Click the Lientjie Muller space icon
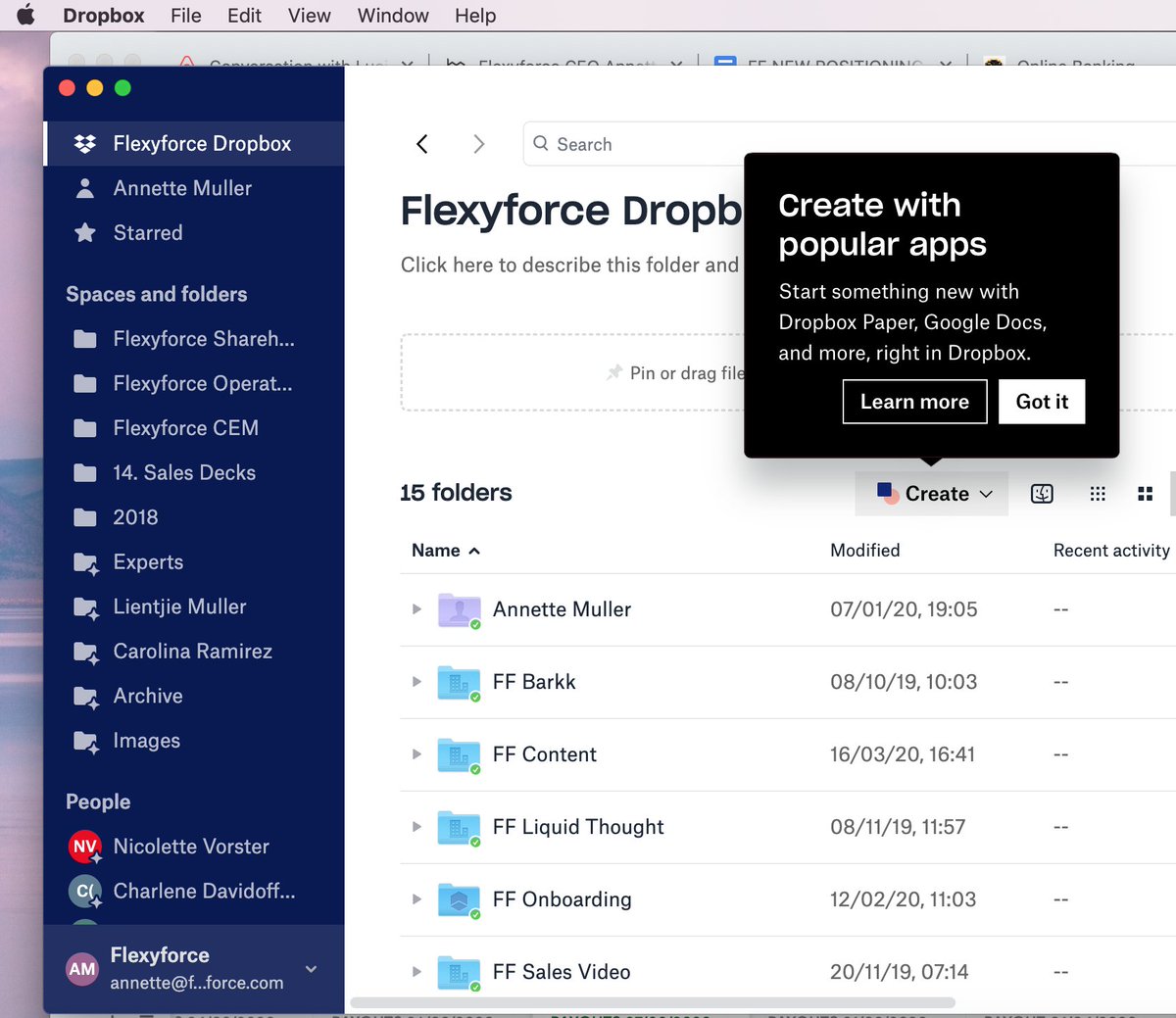 click(86, 607)
